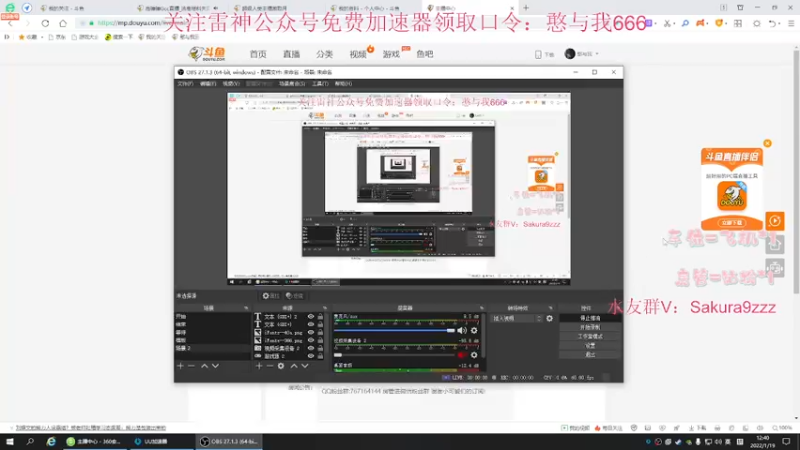Open the 下载 link in Douyu header

(x=544, y=54)
